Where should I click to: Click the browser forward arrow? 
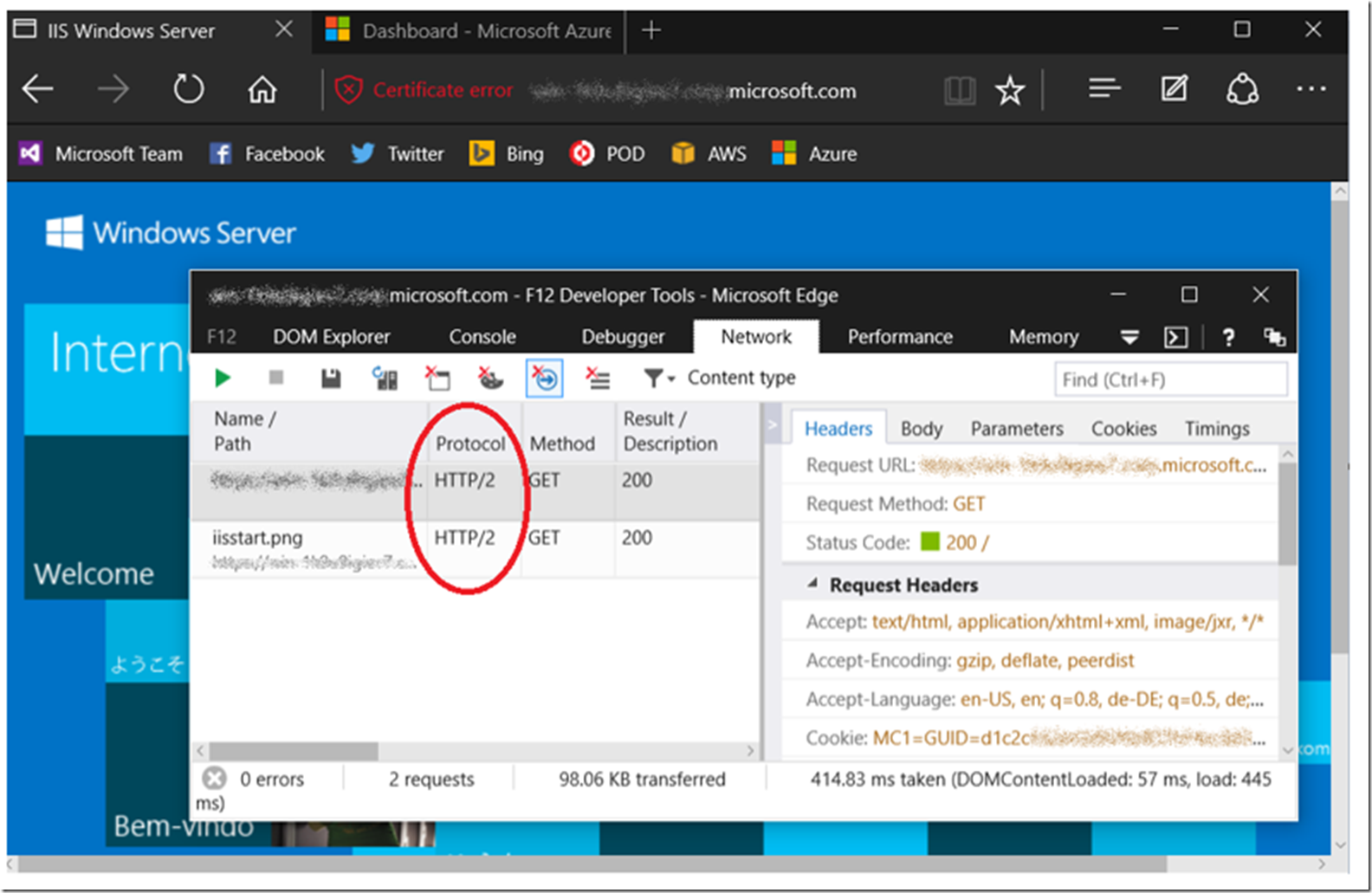point(113,89)
